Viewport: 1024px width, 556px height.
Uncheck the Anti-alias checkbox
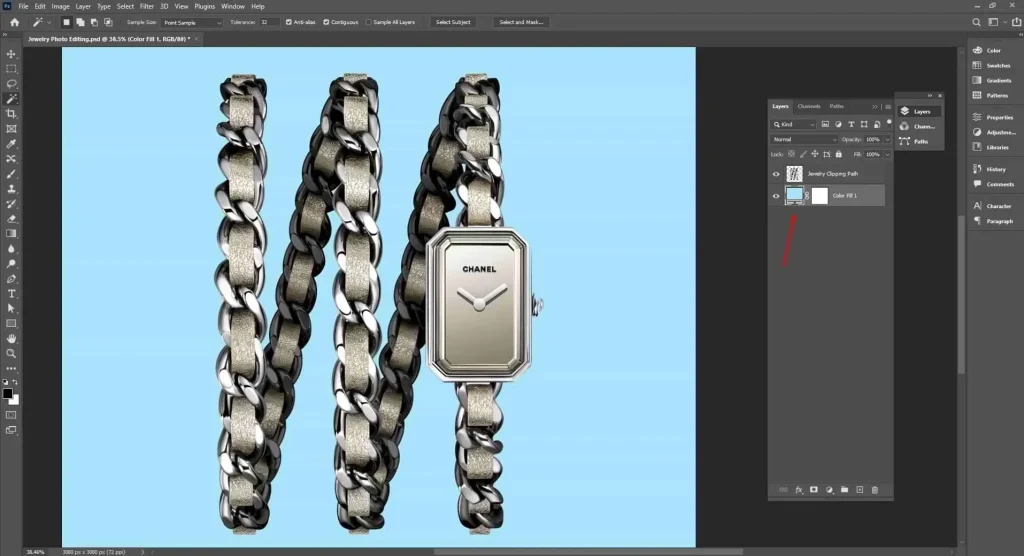pos(289,22)
